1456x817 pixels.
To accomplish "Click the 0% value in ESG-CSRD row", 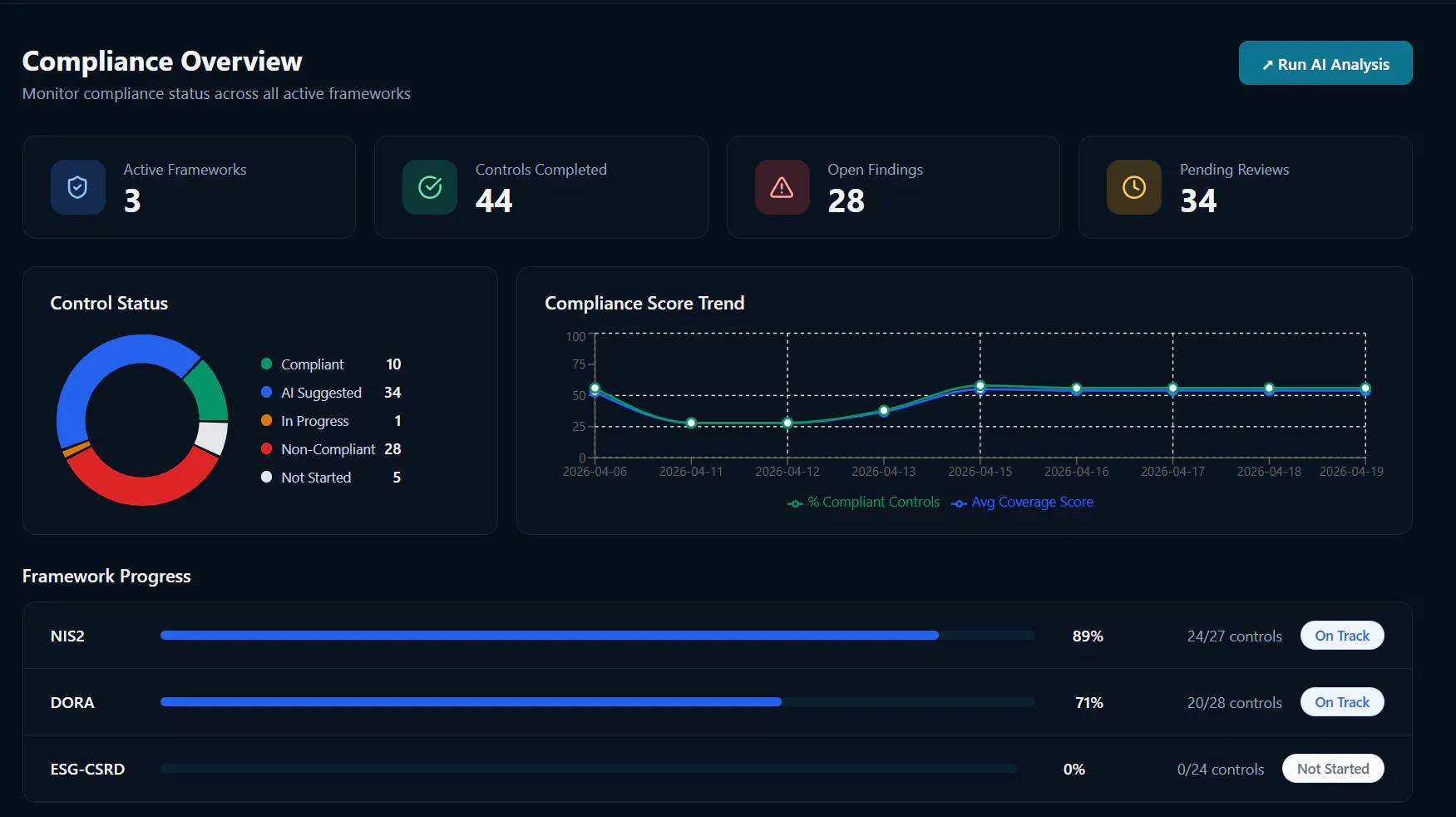I will coord(1074,769).
